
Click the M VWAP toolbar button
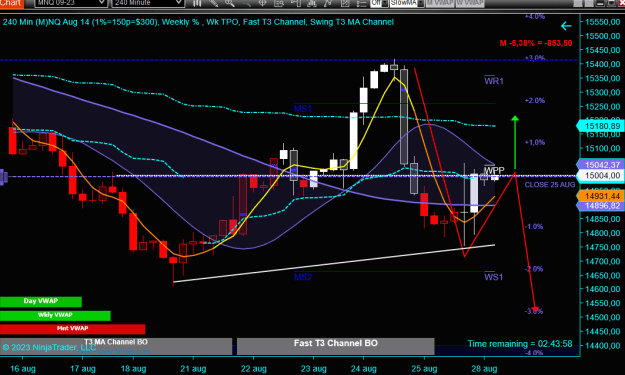coord(440,3)
